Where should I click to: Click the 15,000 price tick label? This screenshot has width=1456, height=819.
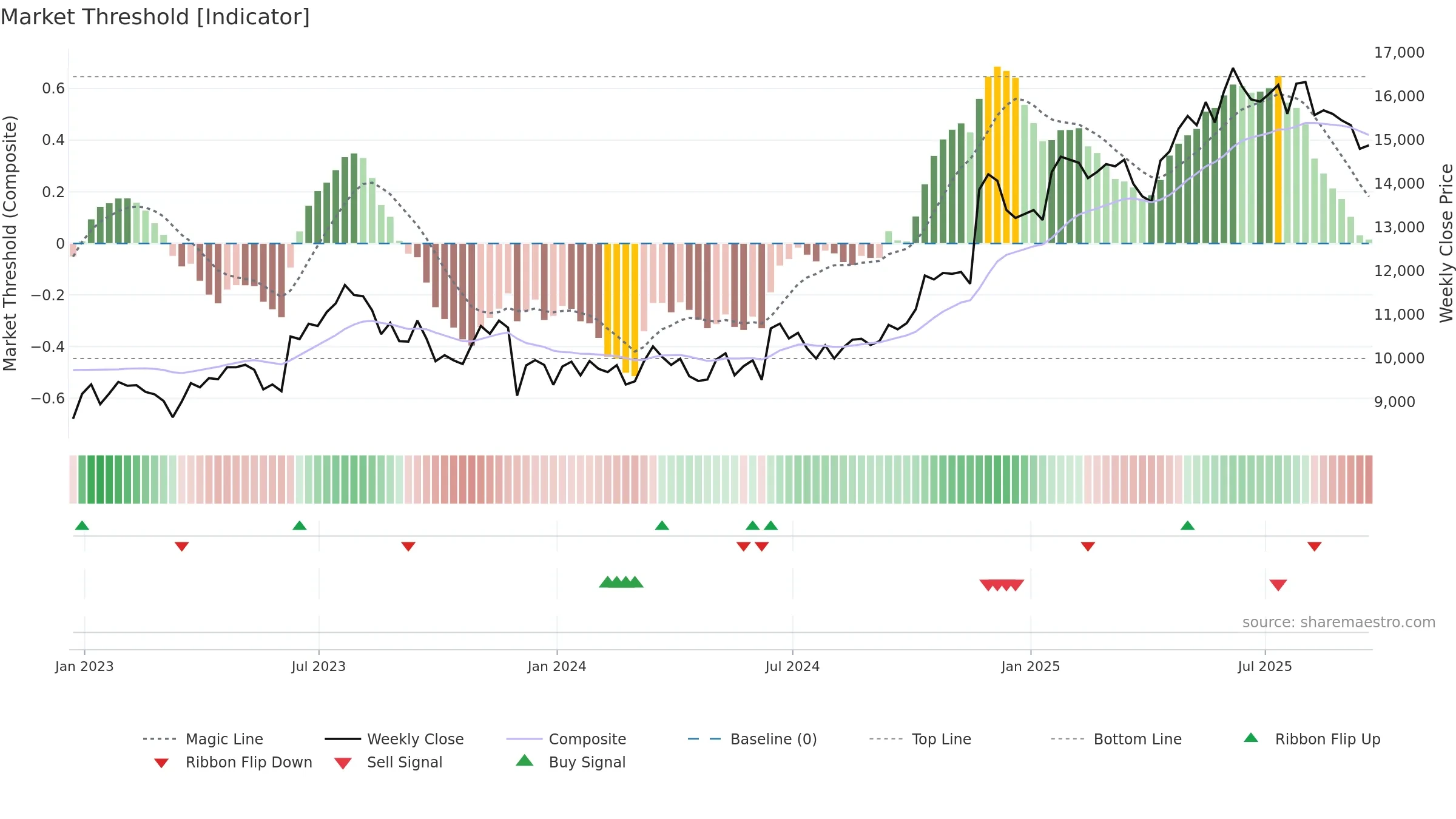point(1399,140)
